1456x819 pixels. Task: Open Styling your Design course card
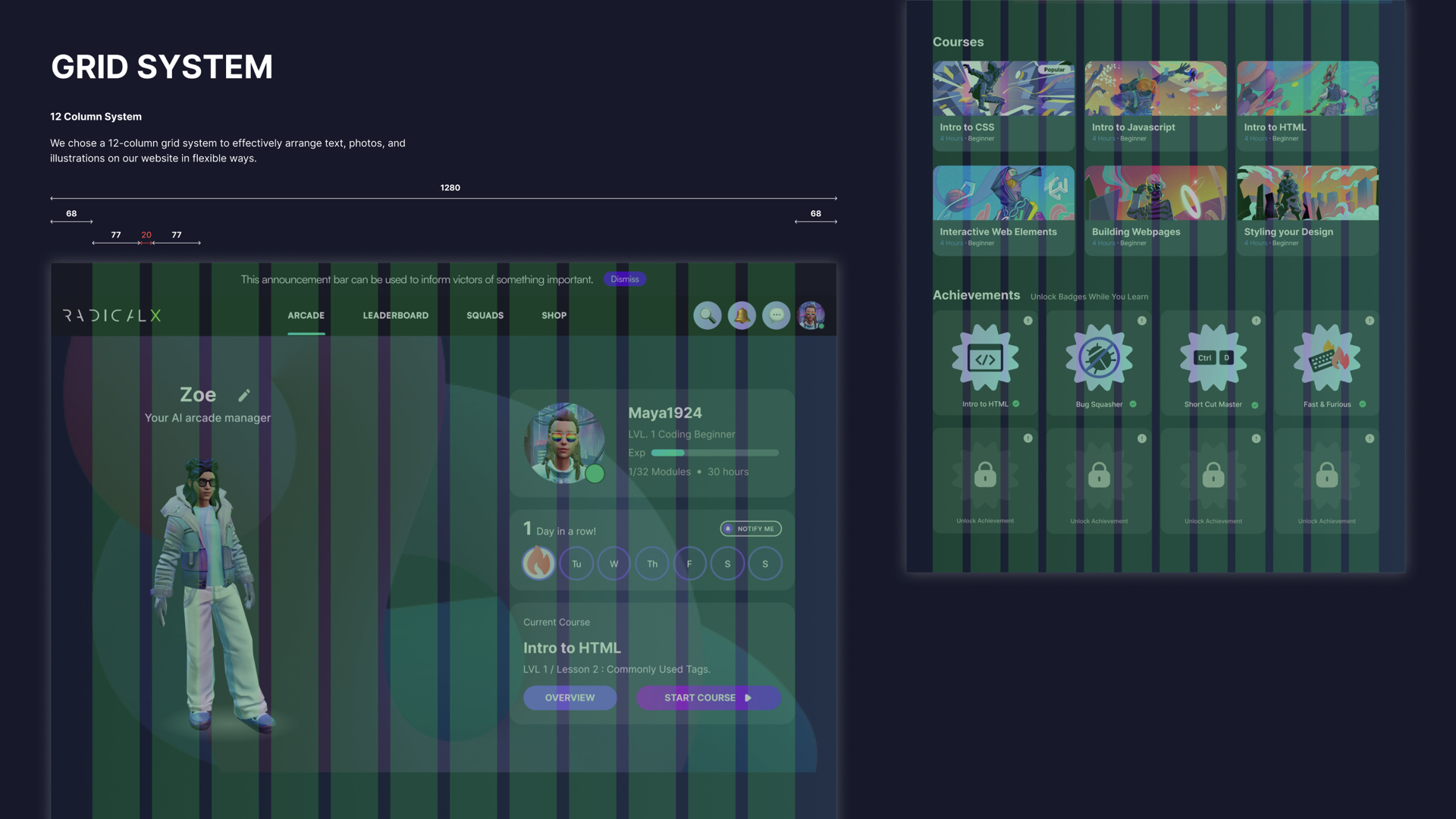[1307, 210]
